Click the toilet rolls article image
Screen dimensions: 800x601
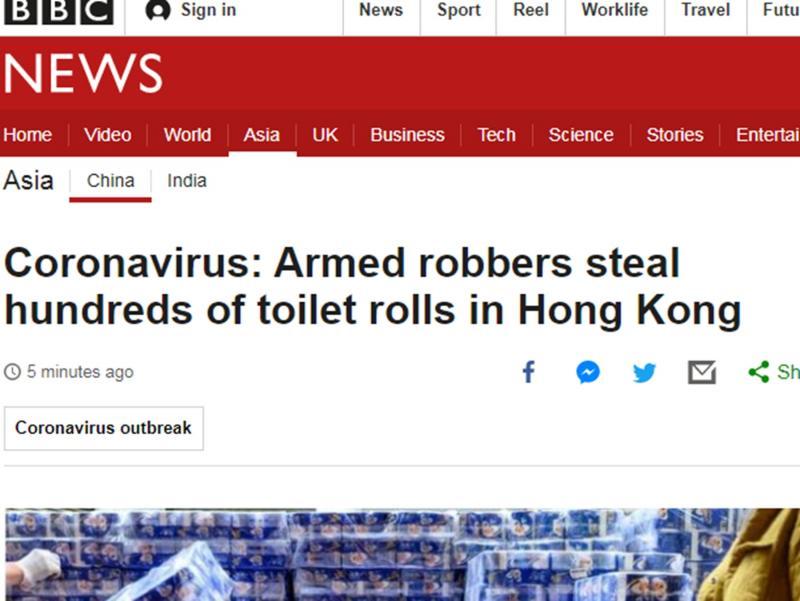(x=402, y=555)
